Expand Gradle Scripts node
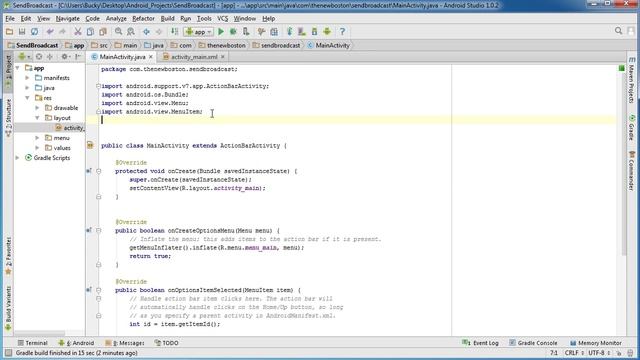640x360 pixels. pyautogui.click(x=18, y=158)
